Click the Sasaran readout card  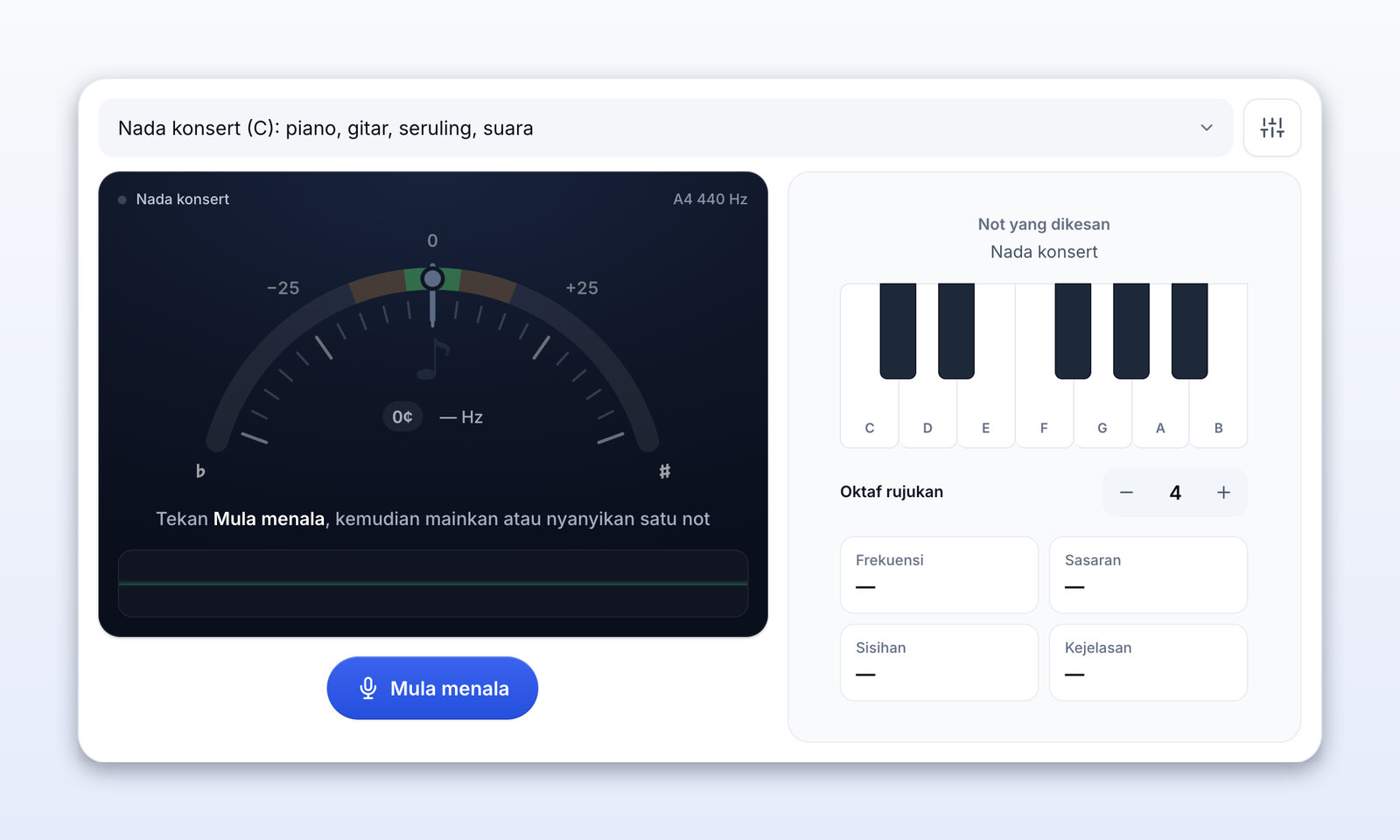tap(1148, 575)
